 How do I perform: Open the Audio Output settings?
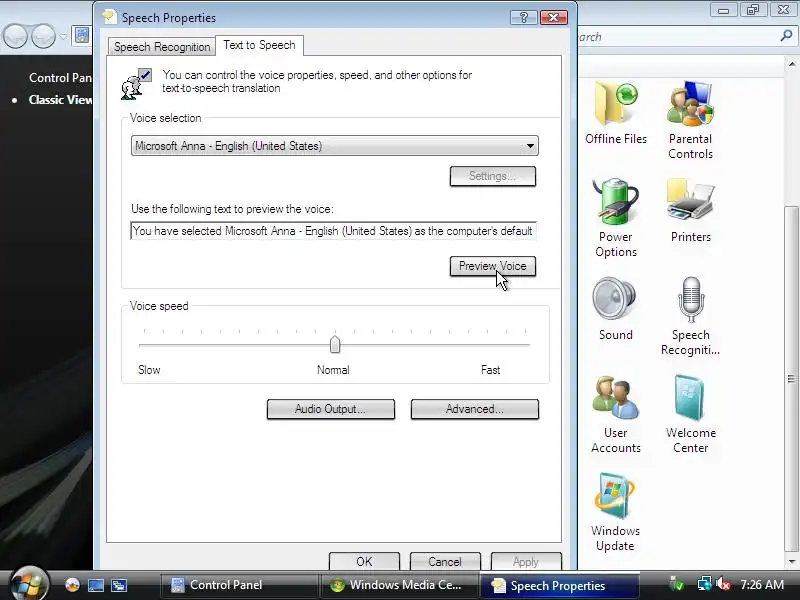(x=331, y=409)
